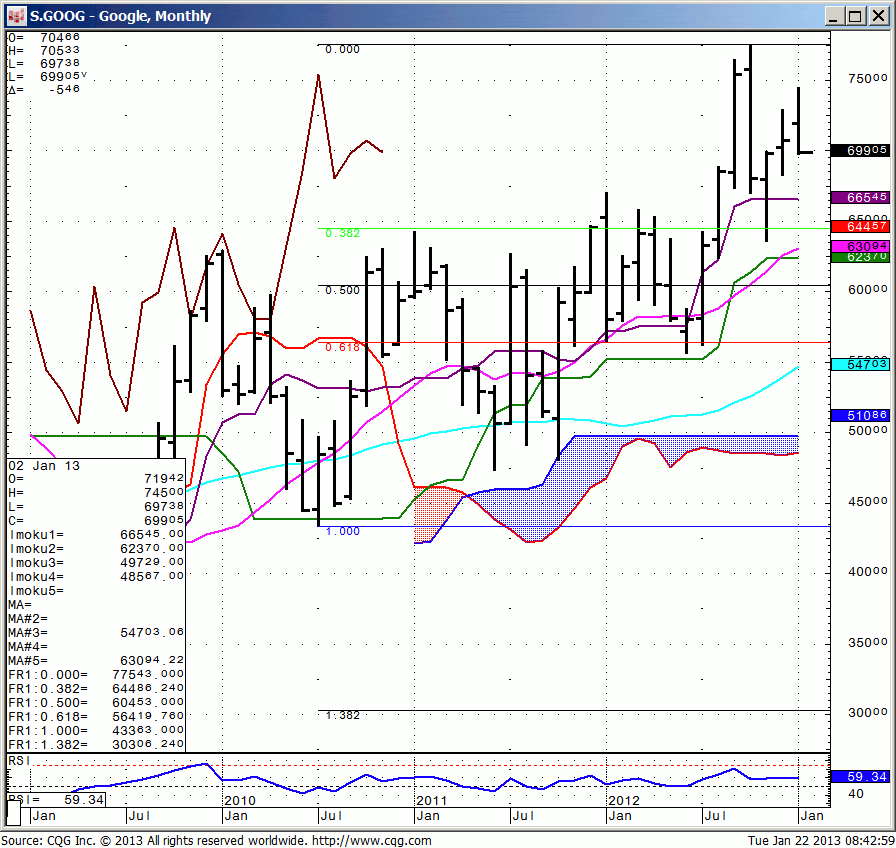Click the blue 1.000 Fibonacci label
This screenshot has height=848, width=896.
pyautogui.click(x=342, y=531)
